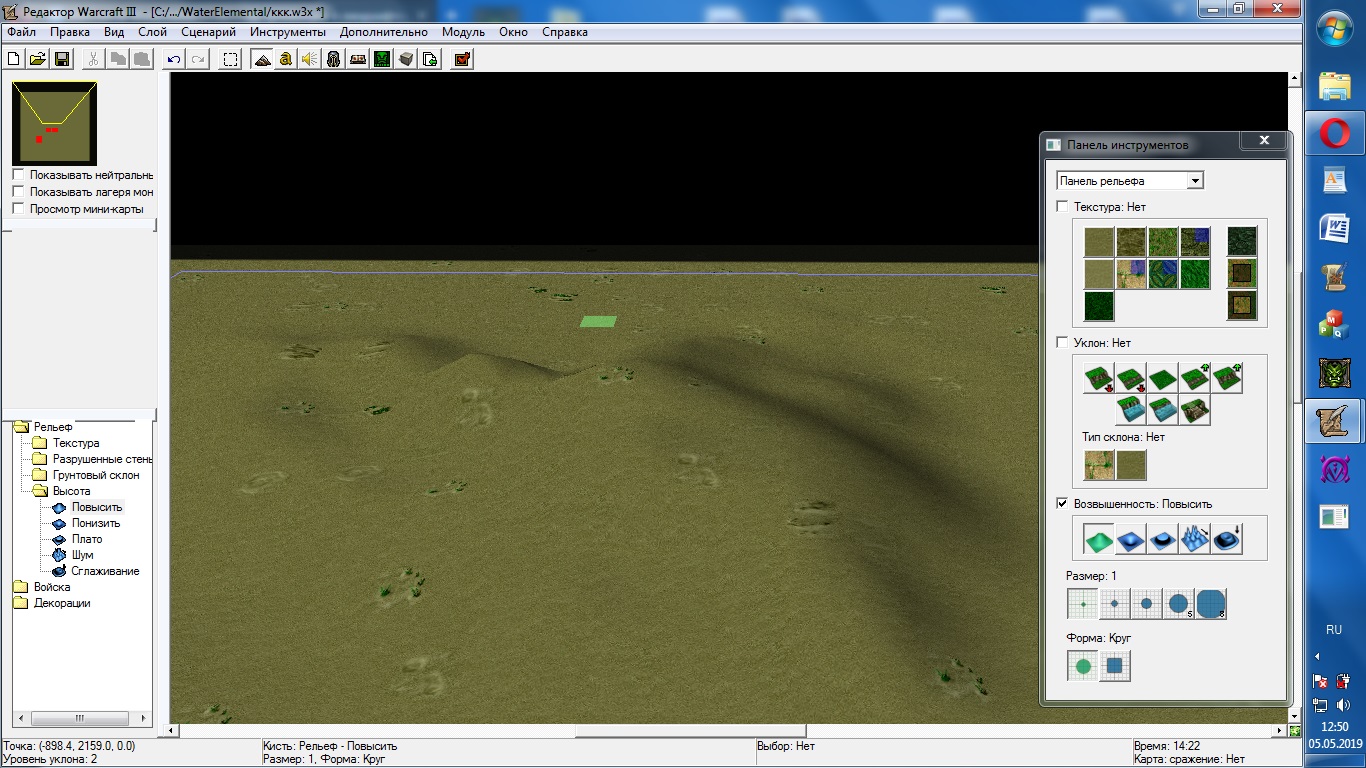Uncheck the Возвышенность checkbox

click(1062, 504)
